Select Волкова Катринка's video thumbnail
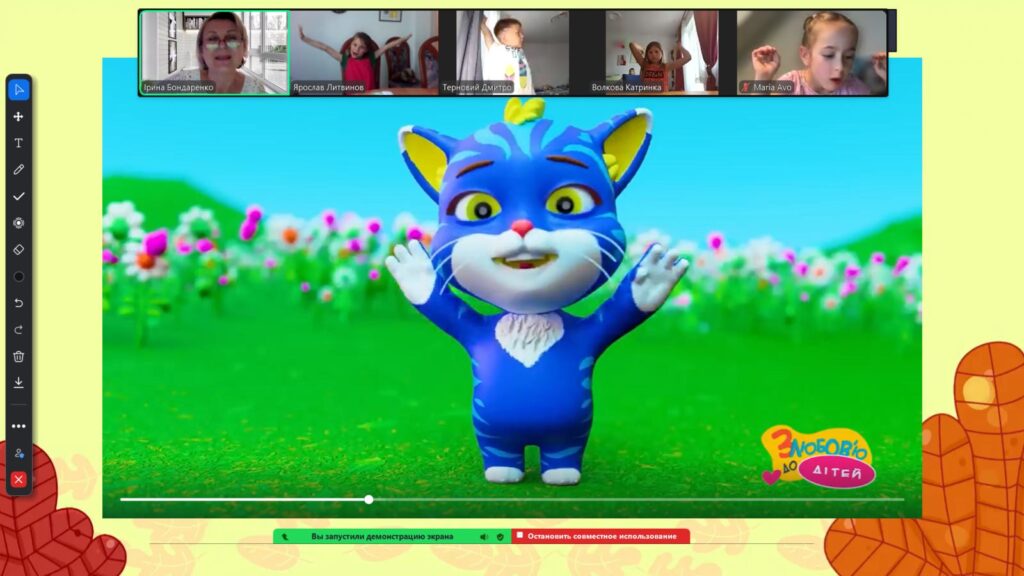The image size is (1024, 576). 662,53
